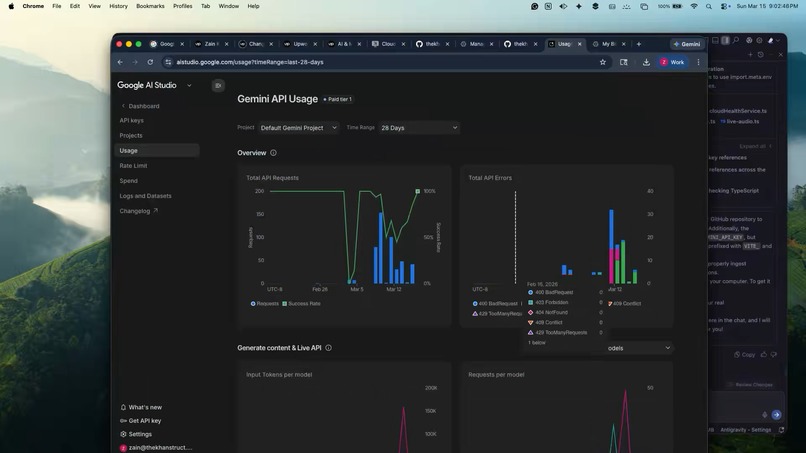Click the browser forward arrow
The height and width of the screenshot is (453, 806).
click(135, 62)
